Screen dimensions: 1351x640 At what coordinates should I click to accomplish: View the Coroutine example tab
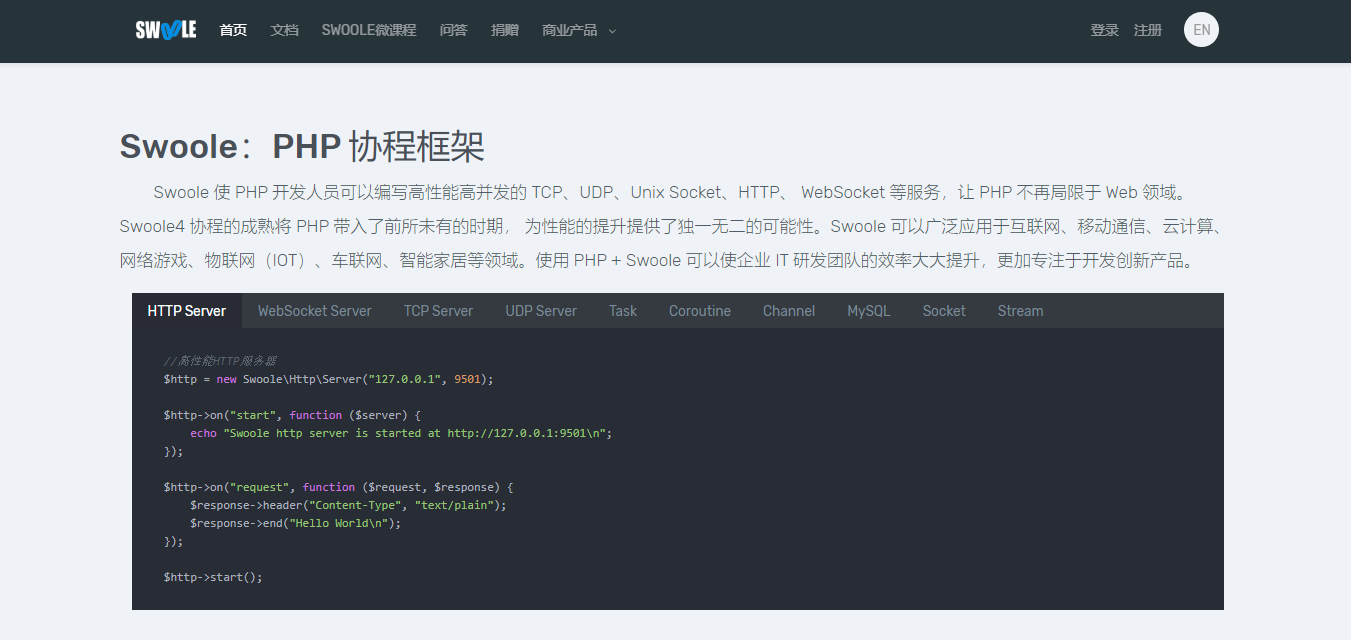coord(700,311)
